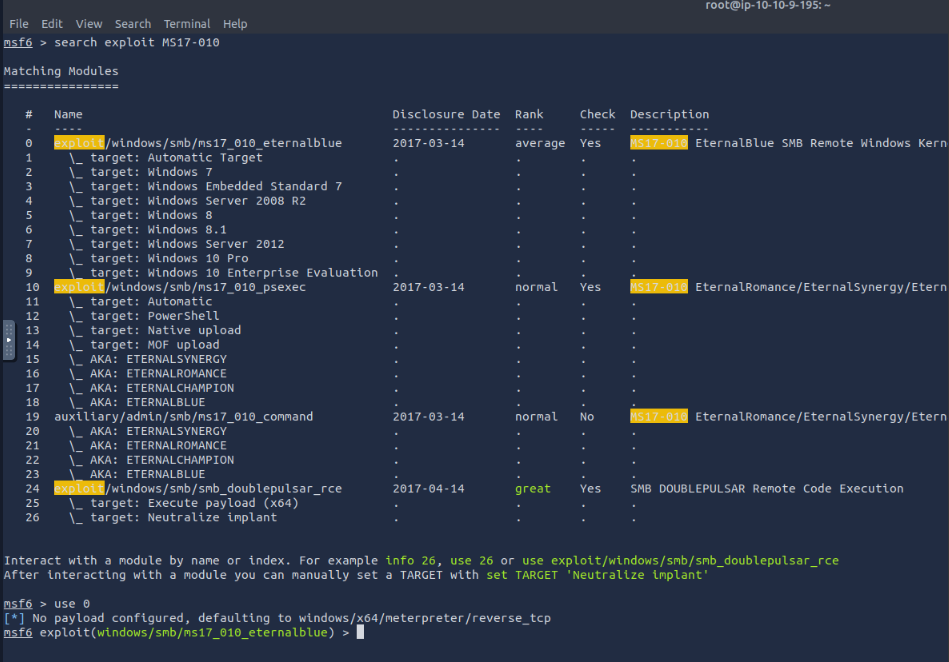This screenshot has width=949, height=662.
Task: Click the green 'use 26' example text
Action: click(471, 561)
